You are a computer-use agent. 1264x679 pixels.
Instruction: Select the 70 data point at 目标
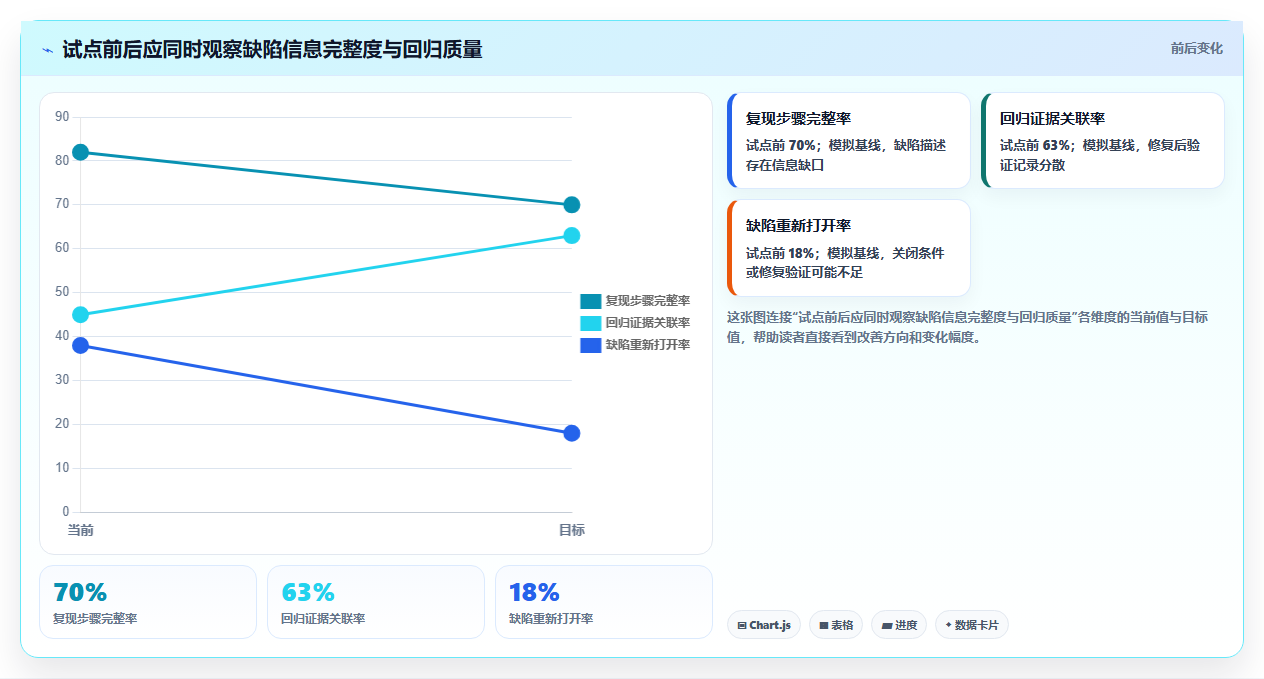572,205
